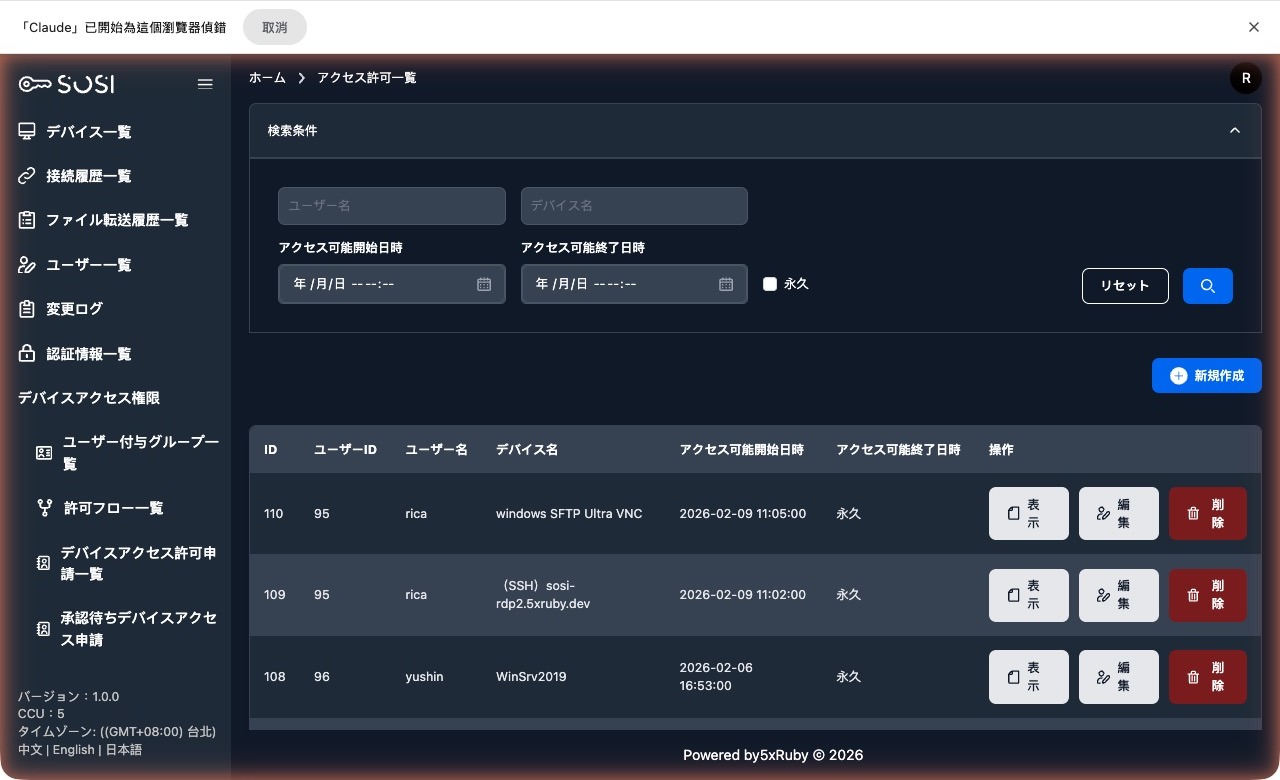
Task: Open デバイス一覧 in the sidebar
Action: click(x=88, y=132)
